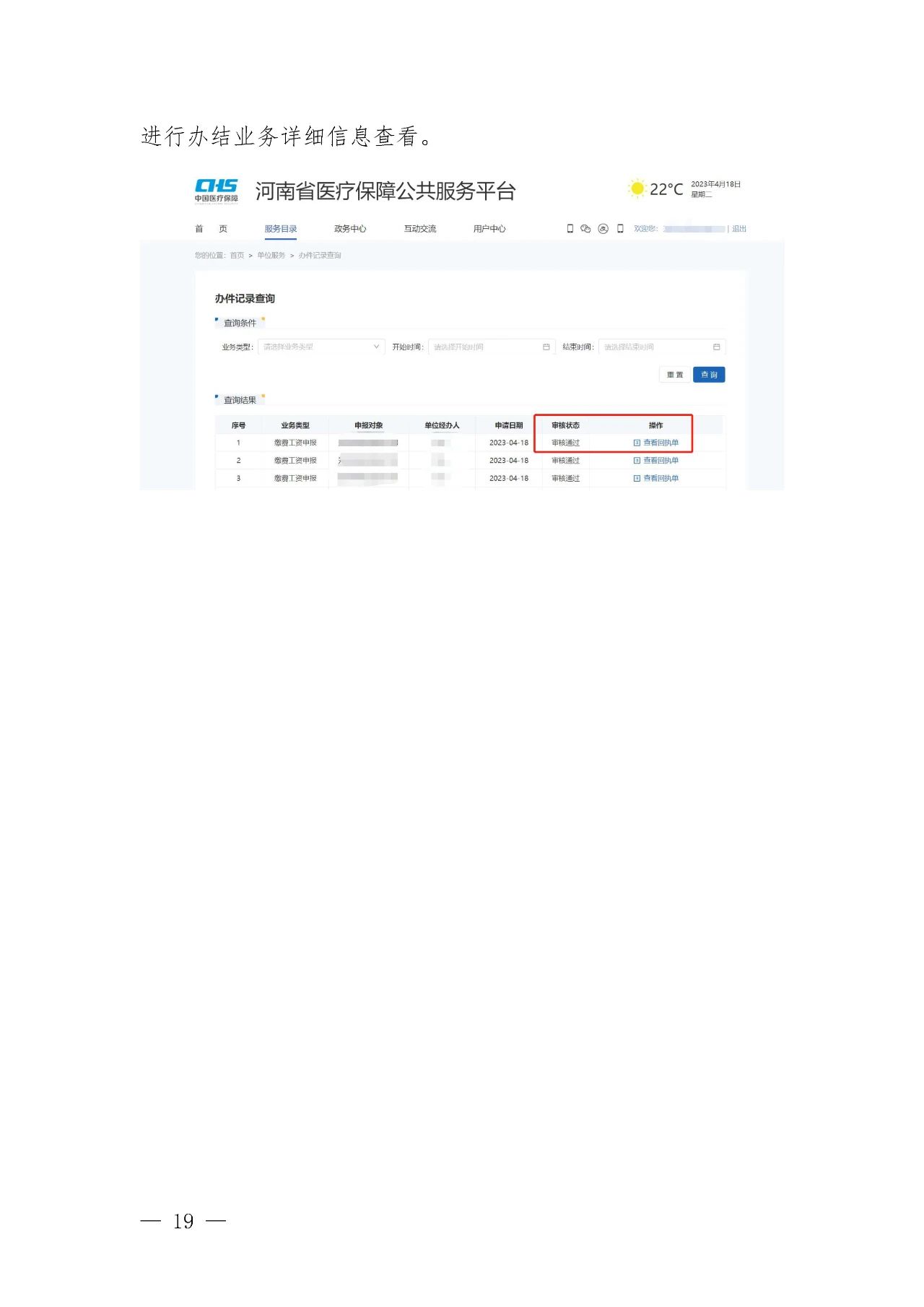Screen dimensions: 924x1307
Task: Click the blue 查询 button
Action: tap(709, 375)
